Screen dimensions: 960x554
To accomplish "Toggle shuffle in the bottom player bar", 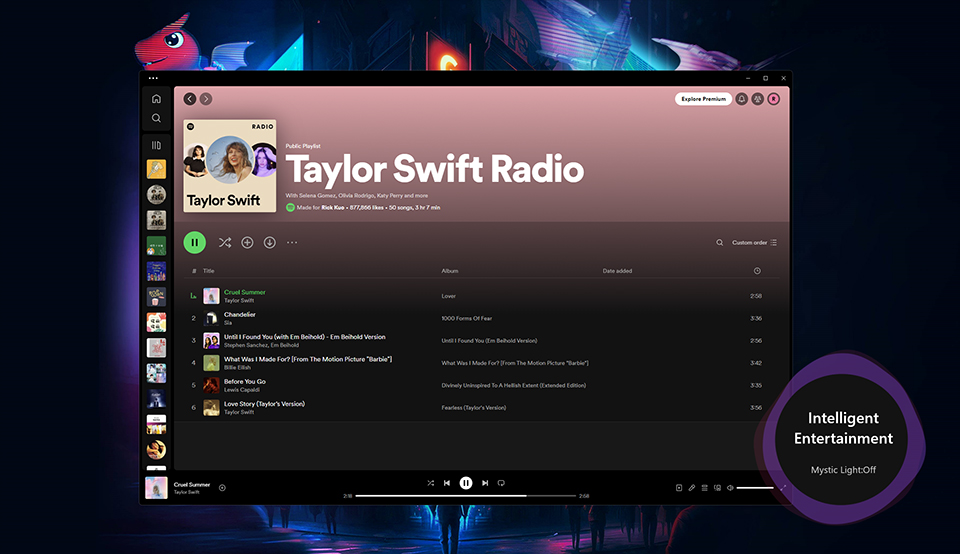I will tap(430, 483).
